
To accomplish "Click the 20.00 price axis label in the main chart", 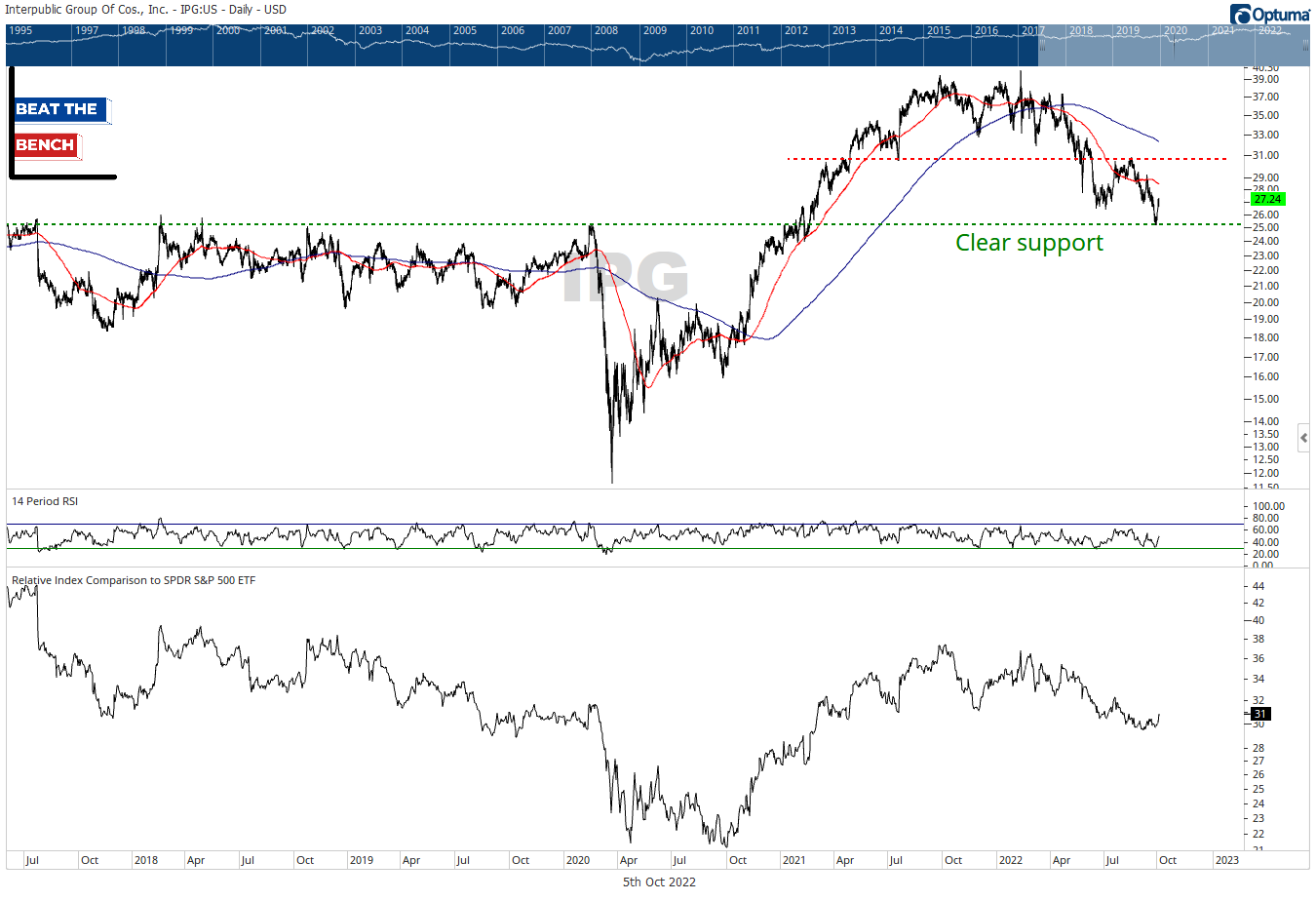I will pos(1266,302).
